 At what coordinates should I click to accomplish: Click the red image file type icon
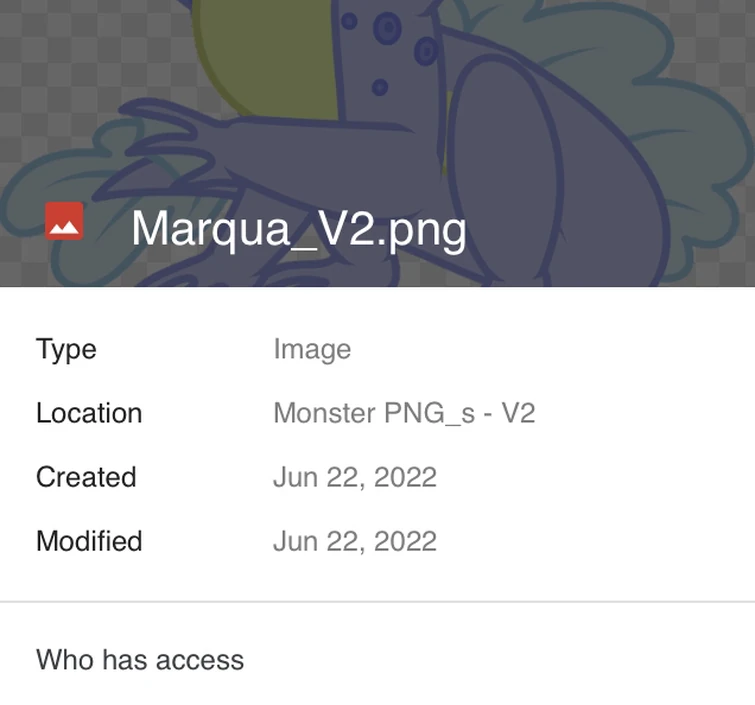(64, 222)
